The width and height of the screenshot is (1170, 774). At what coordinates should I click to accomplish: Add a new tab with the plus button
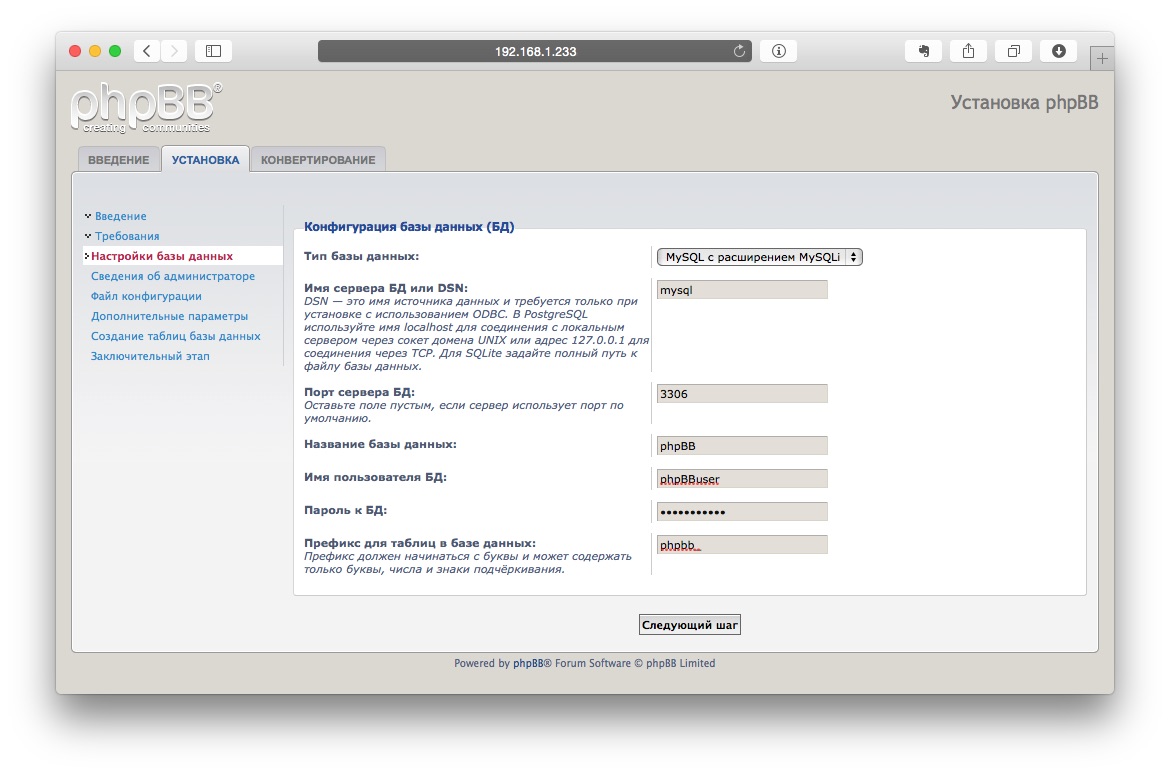pos(1101,58)
